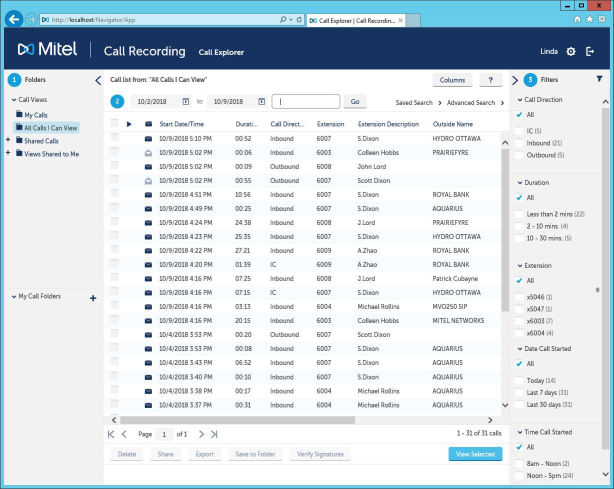Collapse My Call Folders section

coord(14,296)
